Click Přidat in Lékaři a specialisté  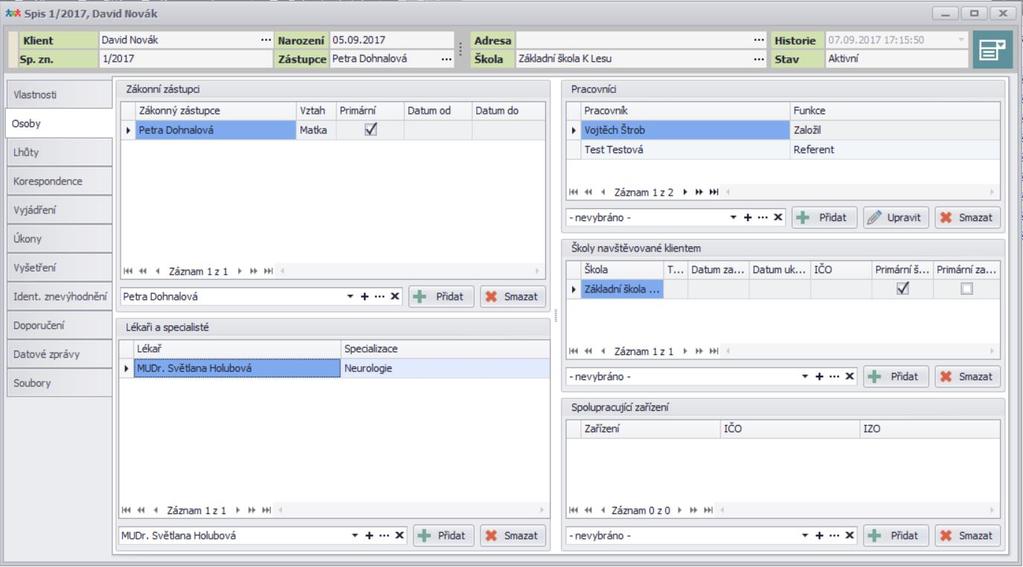click(443, 535)
